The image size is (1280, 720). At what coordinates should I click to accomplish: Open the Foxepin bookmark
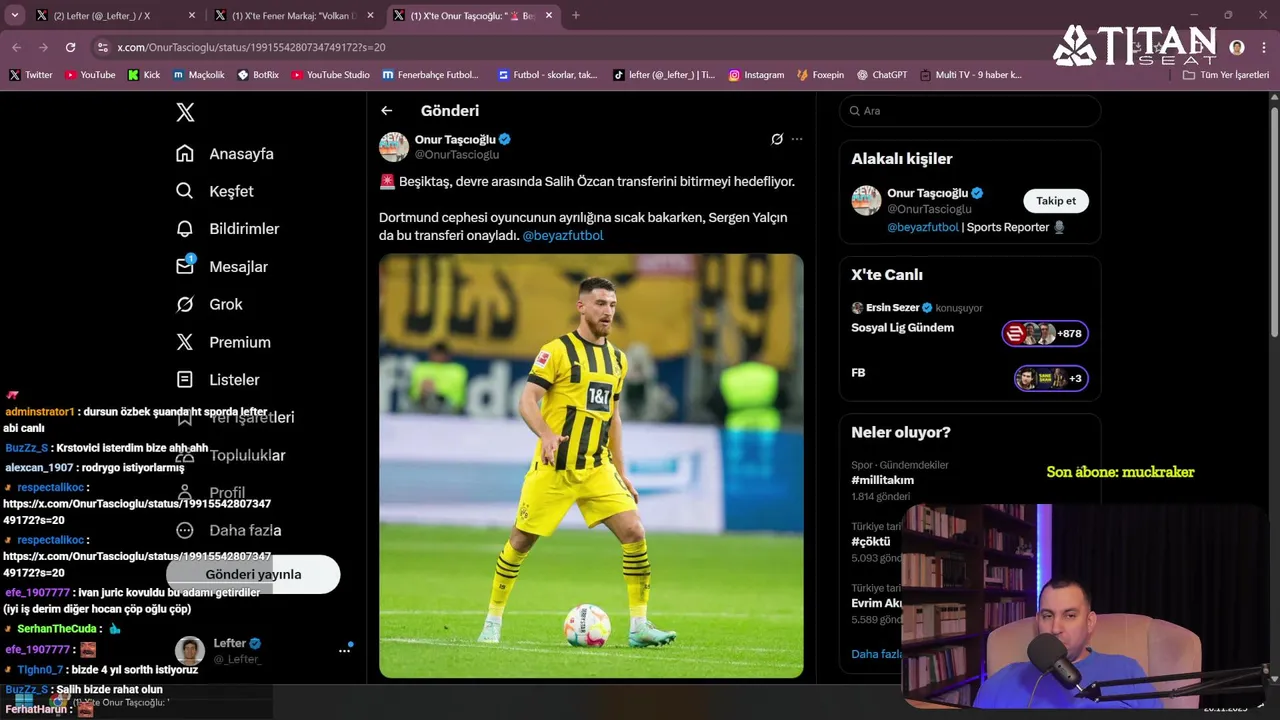pos(821,75)
